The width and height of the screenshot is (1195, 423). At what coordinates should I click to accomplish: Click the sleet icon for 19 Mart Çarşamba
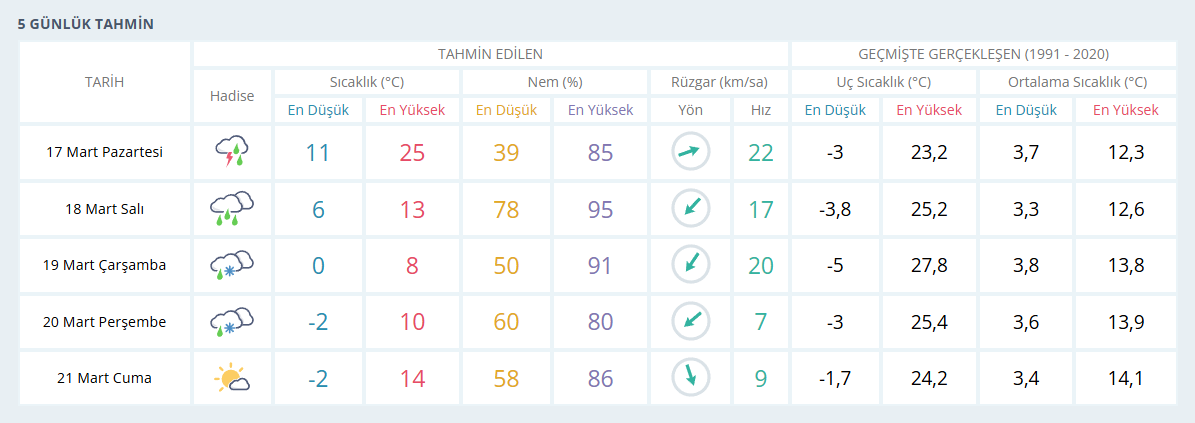[231, 265]
